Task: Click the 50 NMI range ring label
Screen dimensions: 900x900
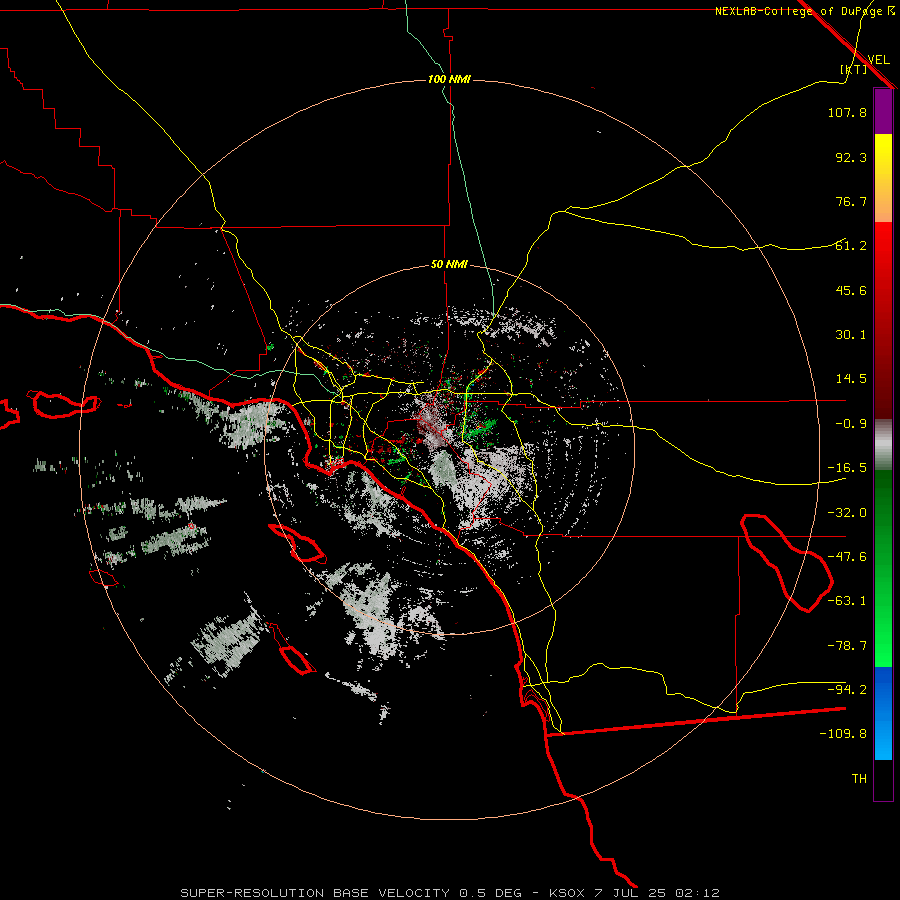Action: [x=449, y=265]
